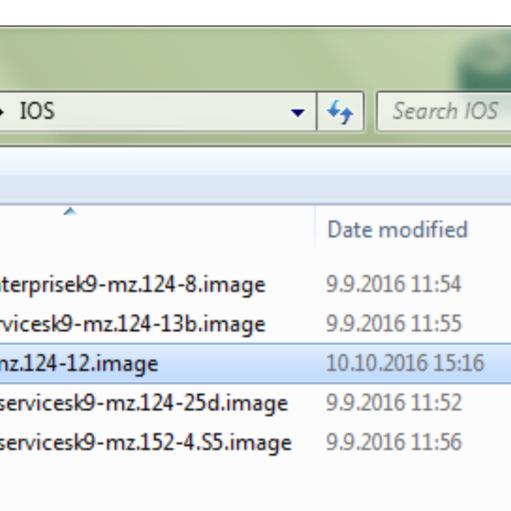
Task: Toggle name sort order via up arrow
Action: pyautogui.click(x=70, y=211)
